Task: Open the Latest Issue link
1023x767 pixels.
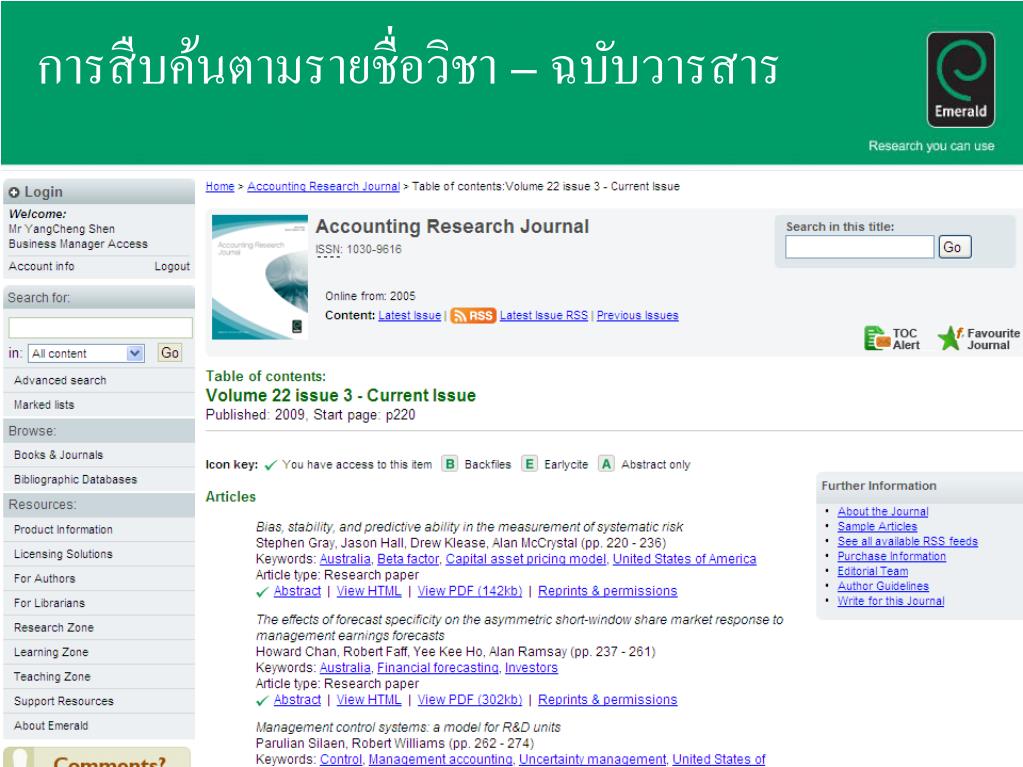Action: (410, 316)
